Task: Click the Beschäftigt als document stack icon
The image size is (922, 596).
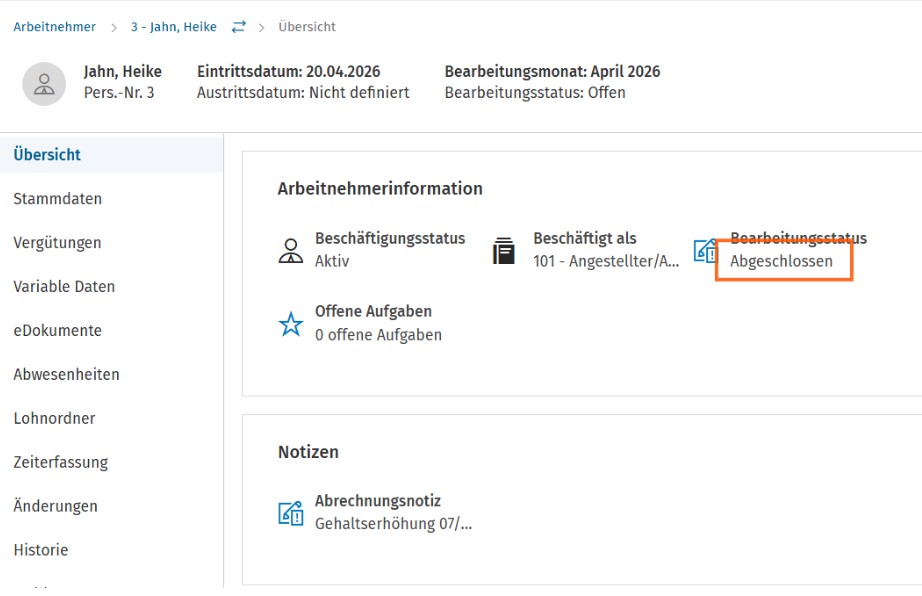Action: [503, 251]
